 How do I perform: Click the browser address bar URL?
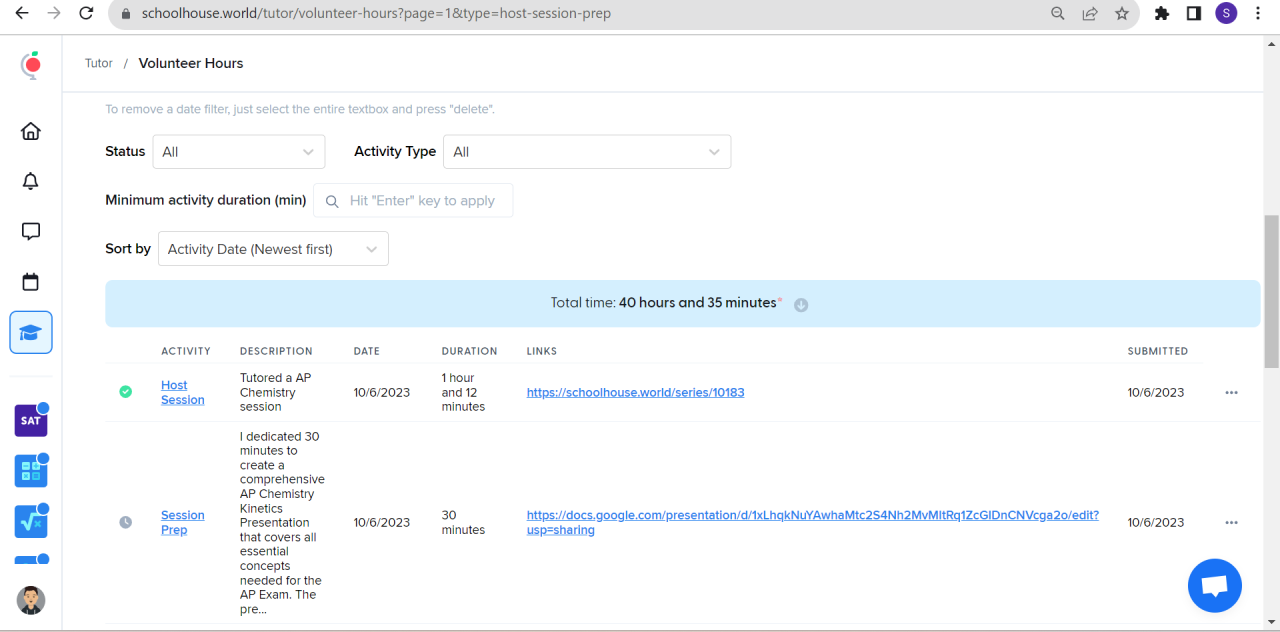tap(376, 14)
